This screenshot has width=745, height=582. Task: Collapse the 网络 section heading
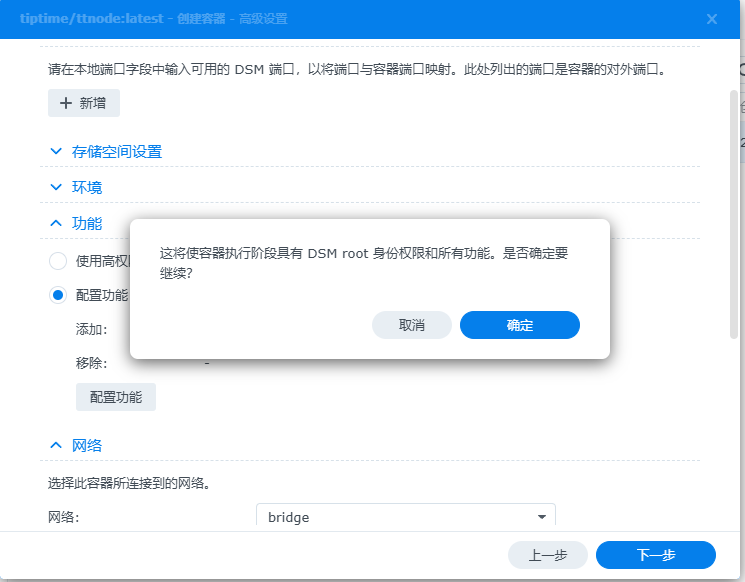[87, 446]
